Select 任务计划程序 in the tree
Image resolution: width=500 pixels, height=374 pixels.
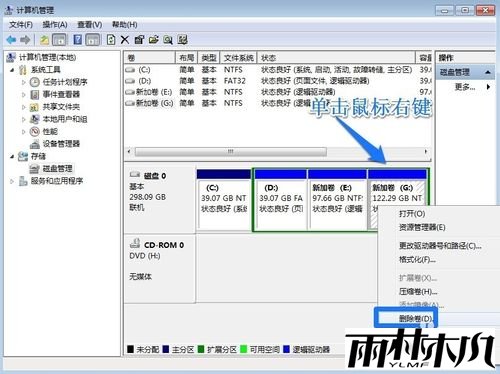65,82
